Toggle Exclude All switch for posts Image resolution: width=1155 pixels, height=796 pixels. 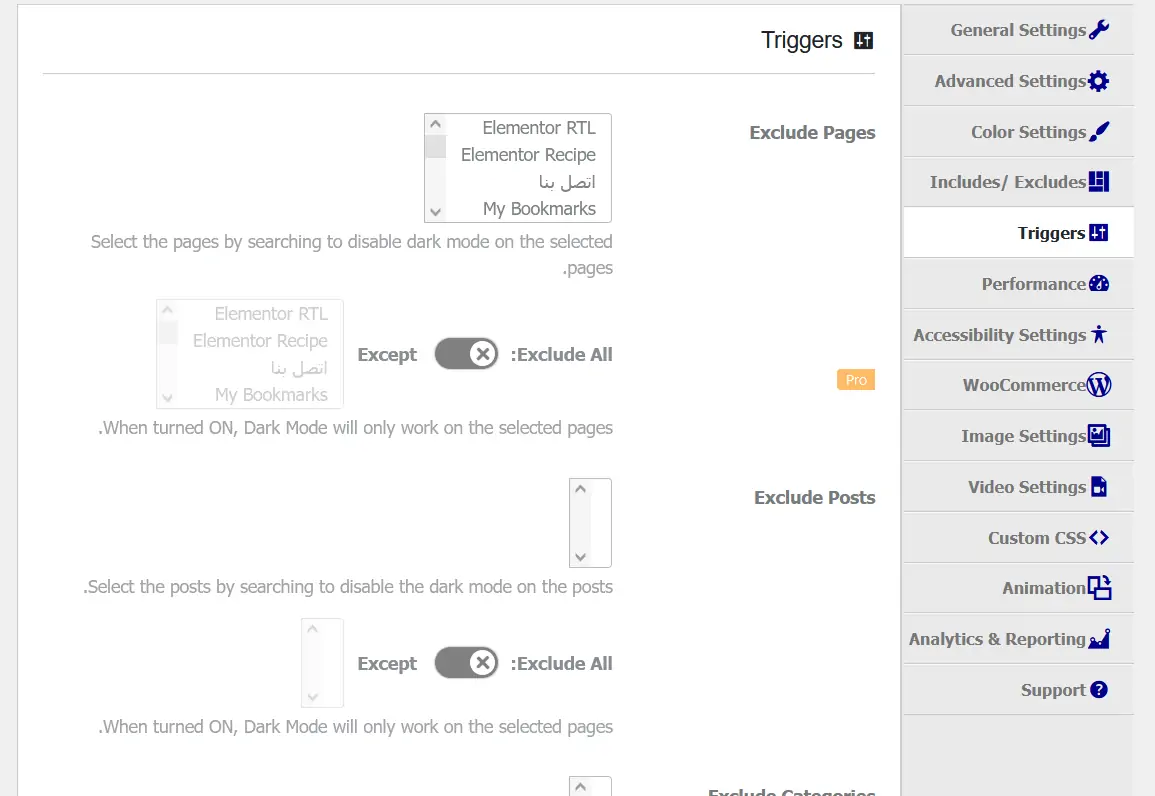pyautogui.click(x=466, y=663)
